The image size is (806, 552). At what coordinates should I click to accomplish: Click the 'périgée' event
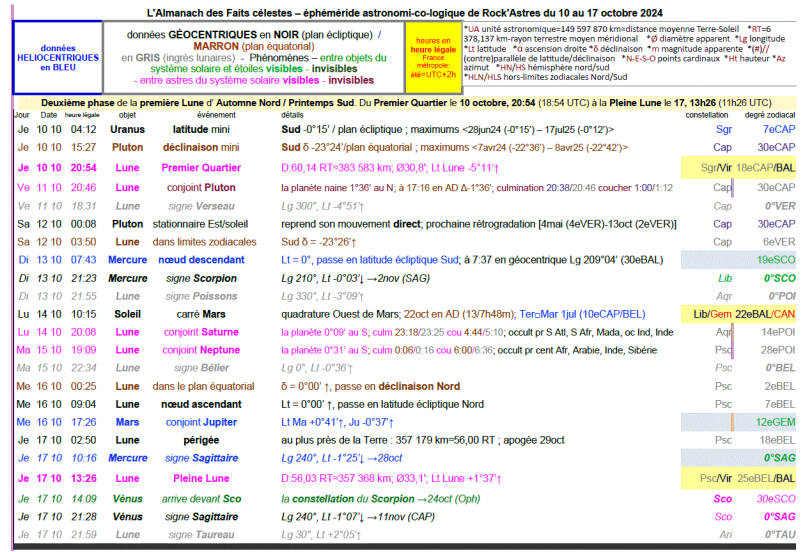click(201, 440)
